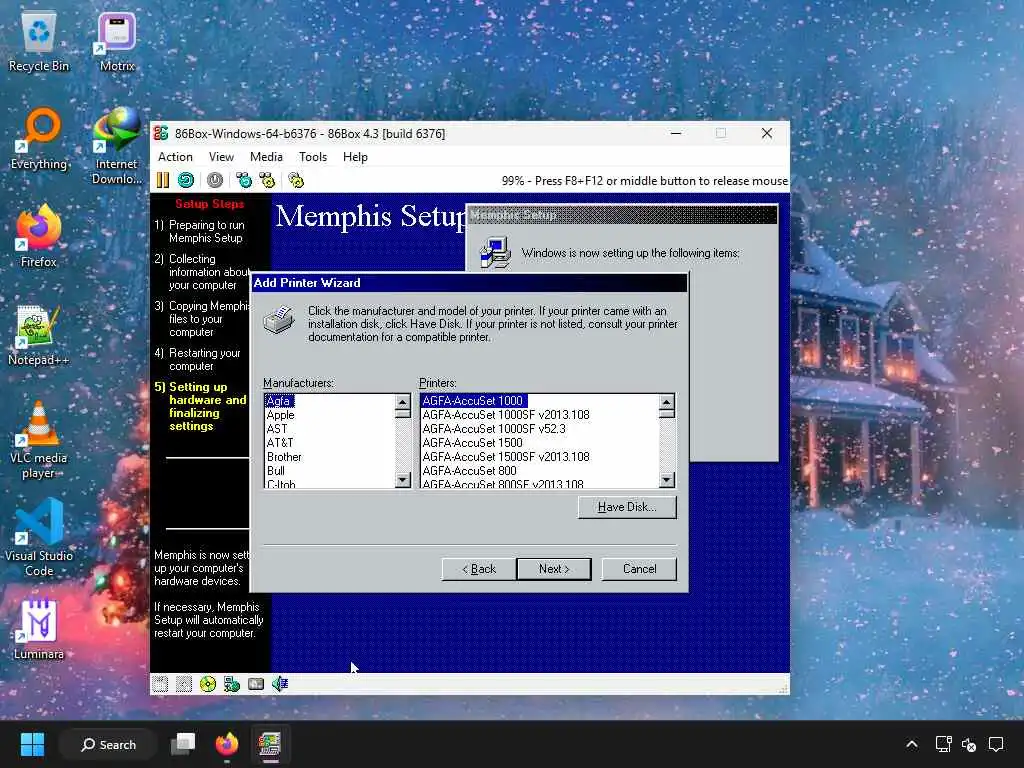
Task: Select Agfa in Manufacturers list
Action: click(279, 401)
